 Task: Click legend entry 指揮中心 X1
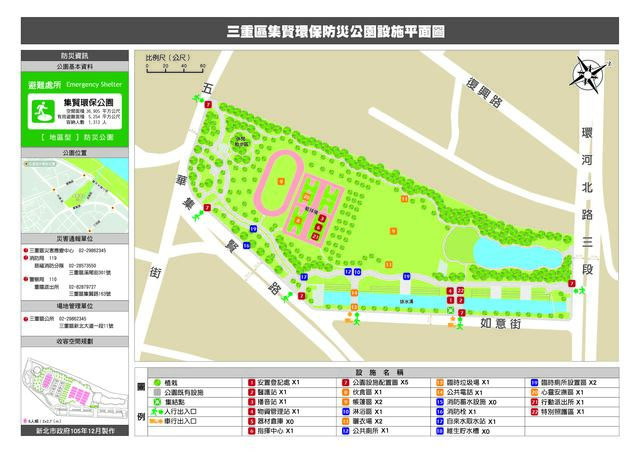pyautogui.click(x=271, y=431)
